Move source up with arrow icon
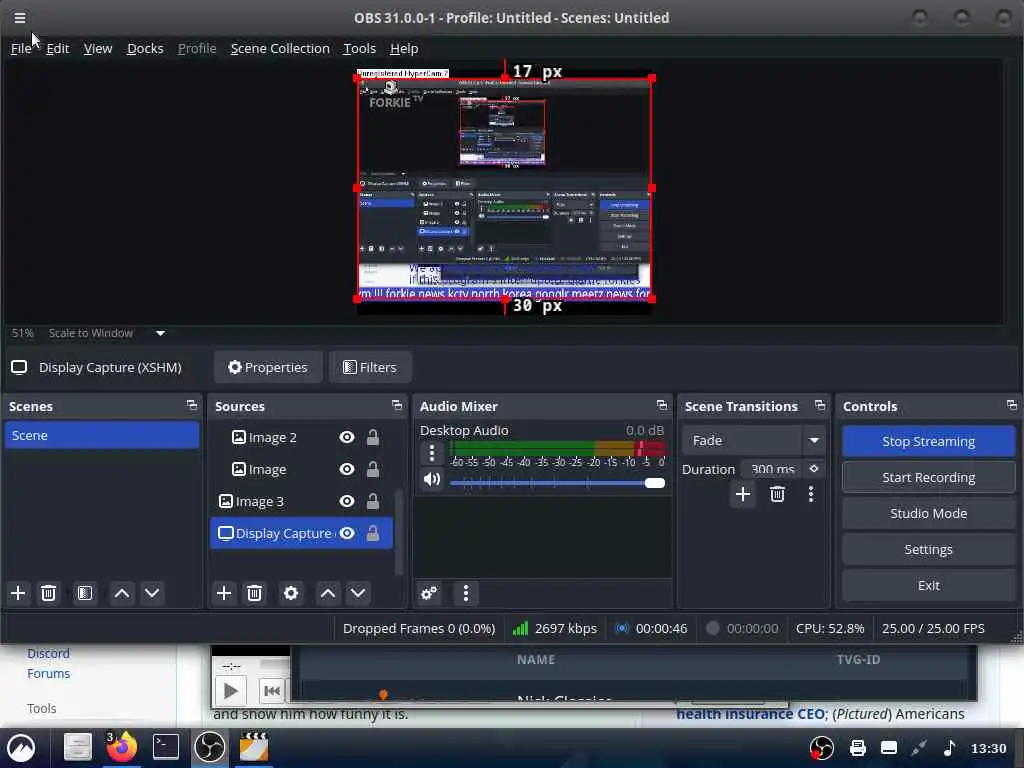This screenshot has height=768, width=1024. [328, 593]
